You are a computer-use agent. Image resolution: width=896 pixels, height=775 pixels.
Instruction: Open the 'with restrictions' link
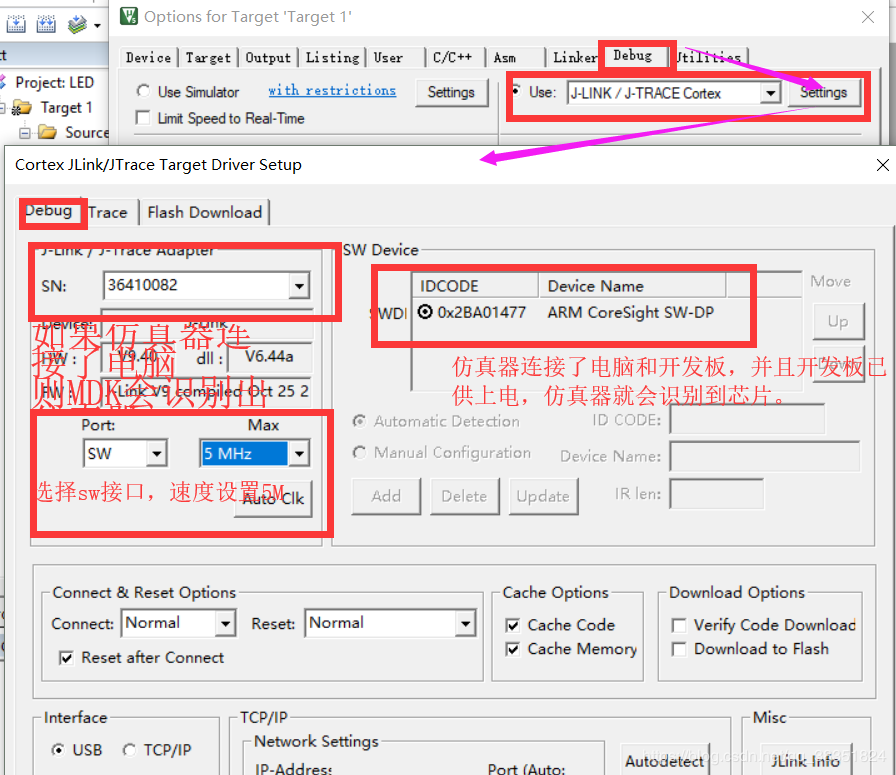point(332,90)
